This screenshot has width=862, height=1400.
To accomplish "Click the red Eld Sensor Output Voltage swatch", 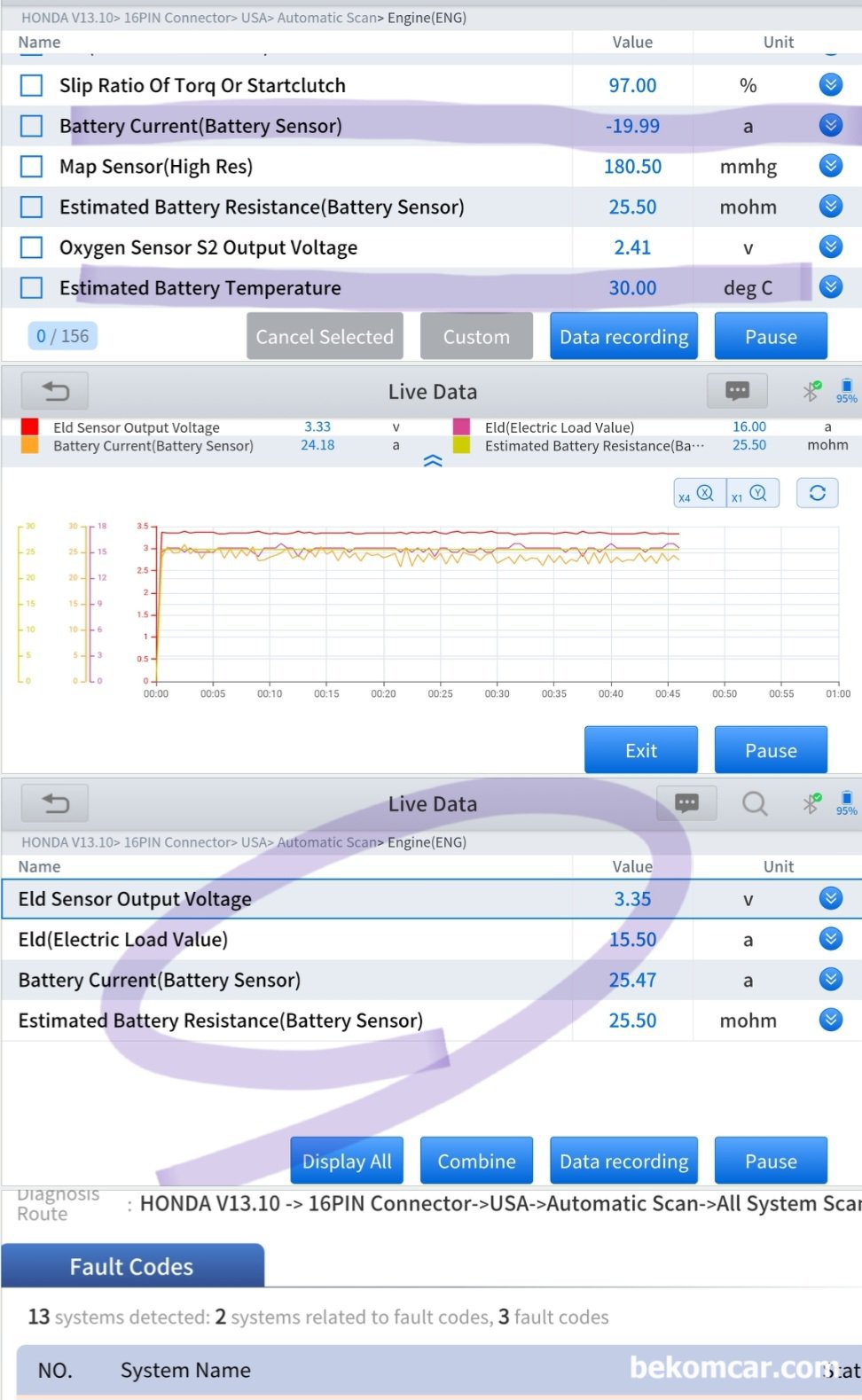I will pyautogui.click(x=30, y=427).
